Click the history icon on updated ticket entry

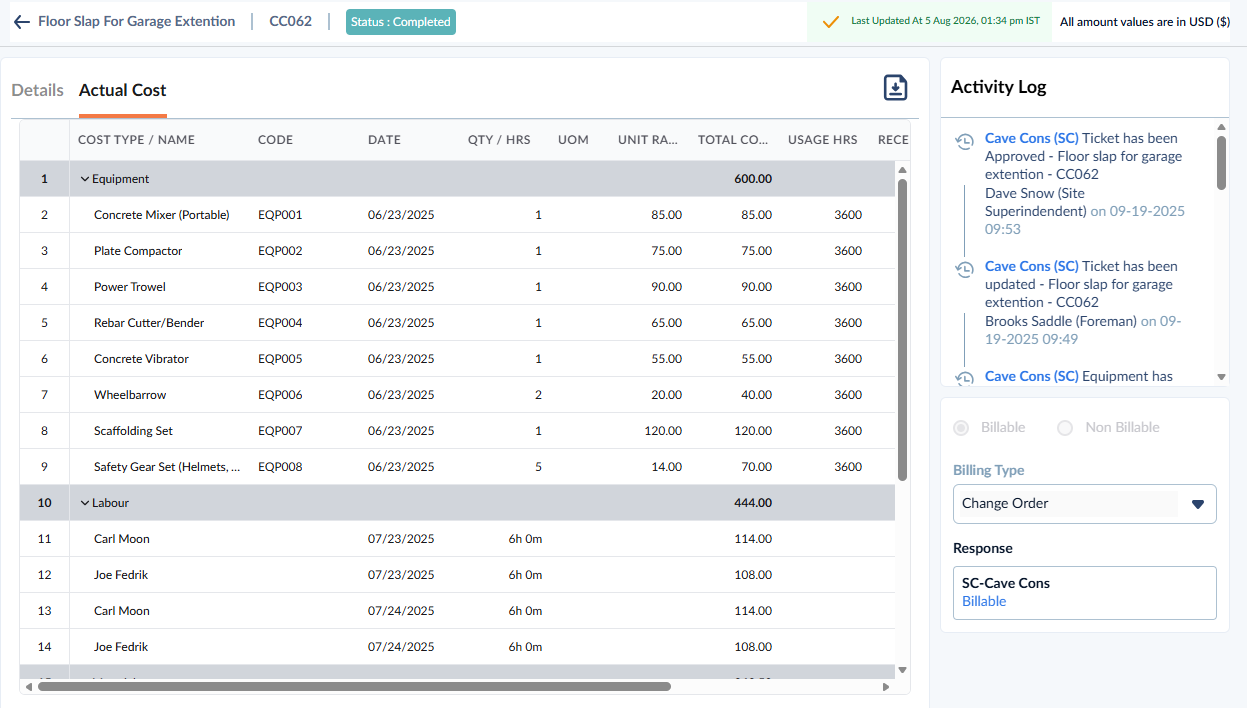click(x=964, y=270)
